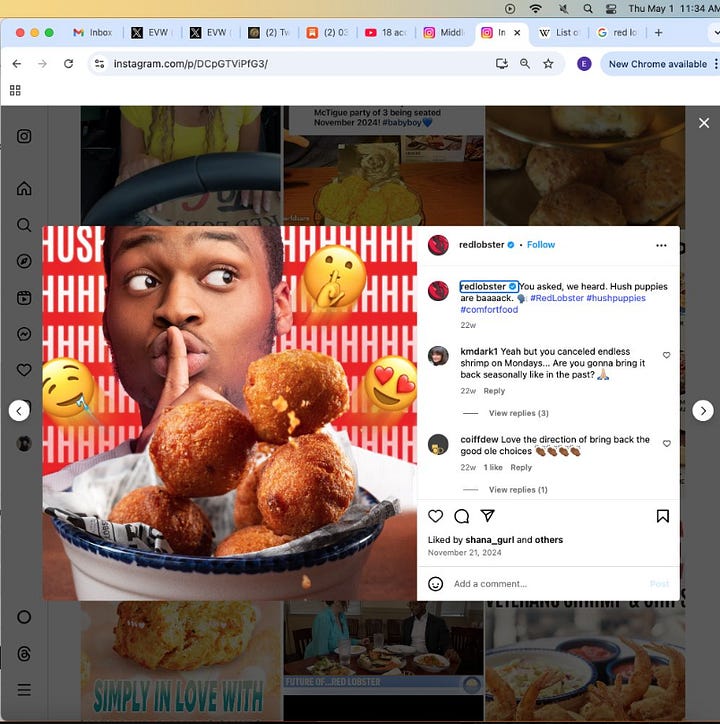
Task: Switch to the YouTube 18 ac tab
Action: pyautogui.click(x=386, y=32)
